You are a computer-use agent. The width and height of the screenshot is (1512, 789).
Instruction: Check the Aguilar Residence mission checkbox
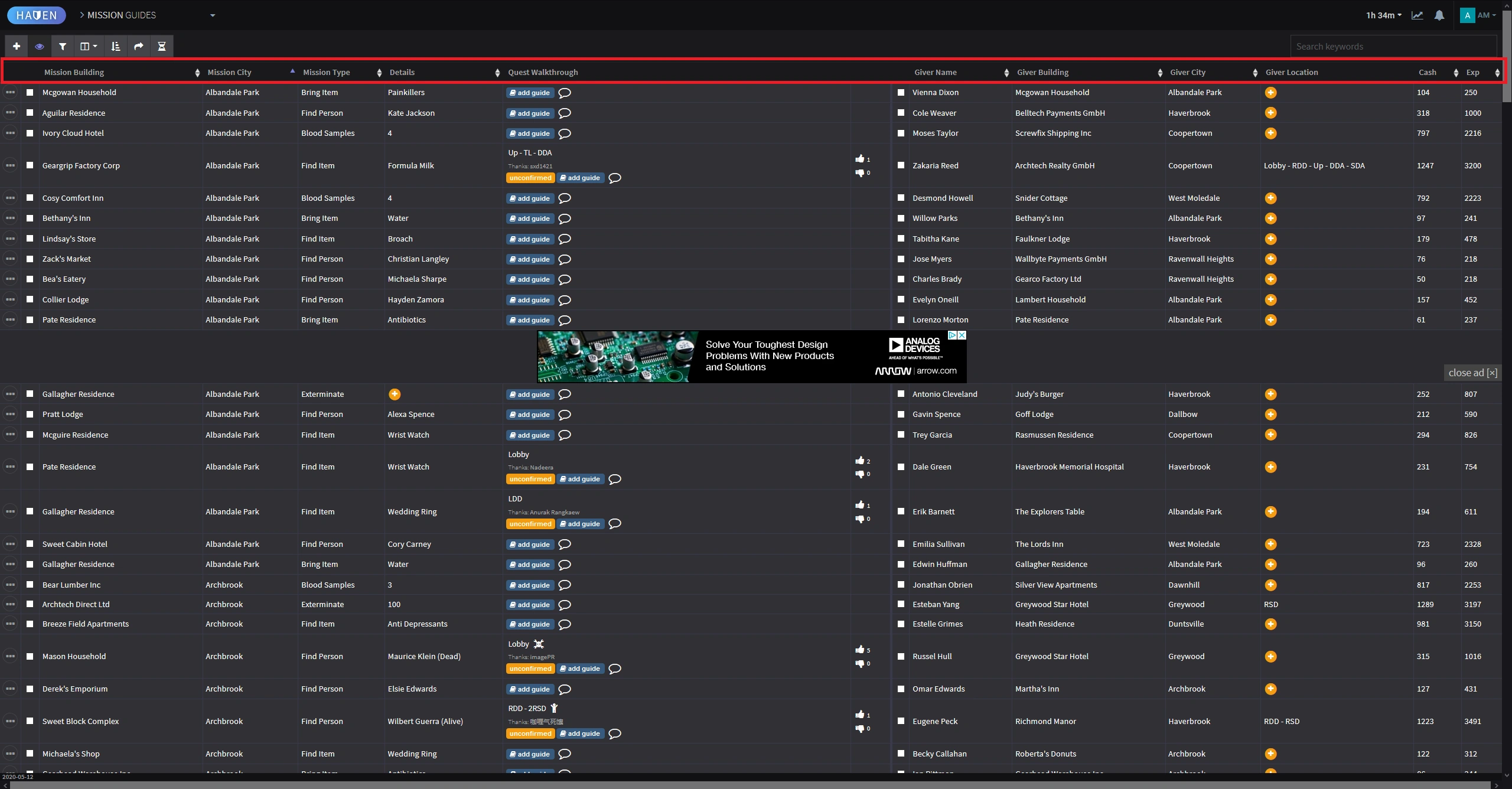tap(30, 113)
